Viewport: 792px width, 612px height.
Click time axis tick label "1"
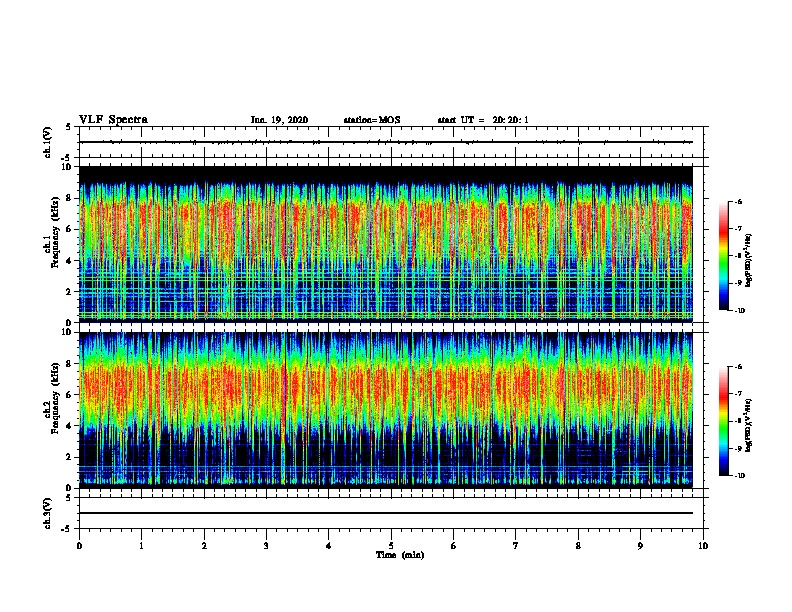tap(141, 546)
